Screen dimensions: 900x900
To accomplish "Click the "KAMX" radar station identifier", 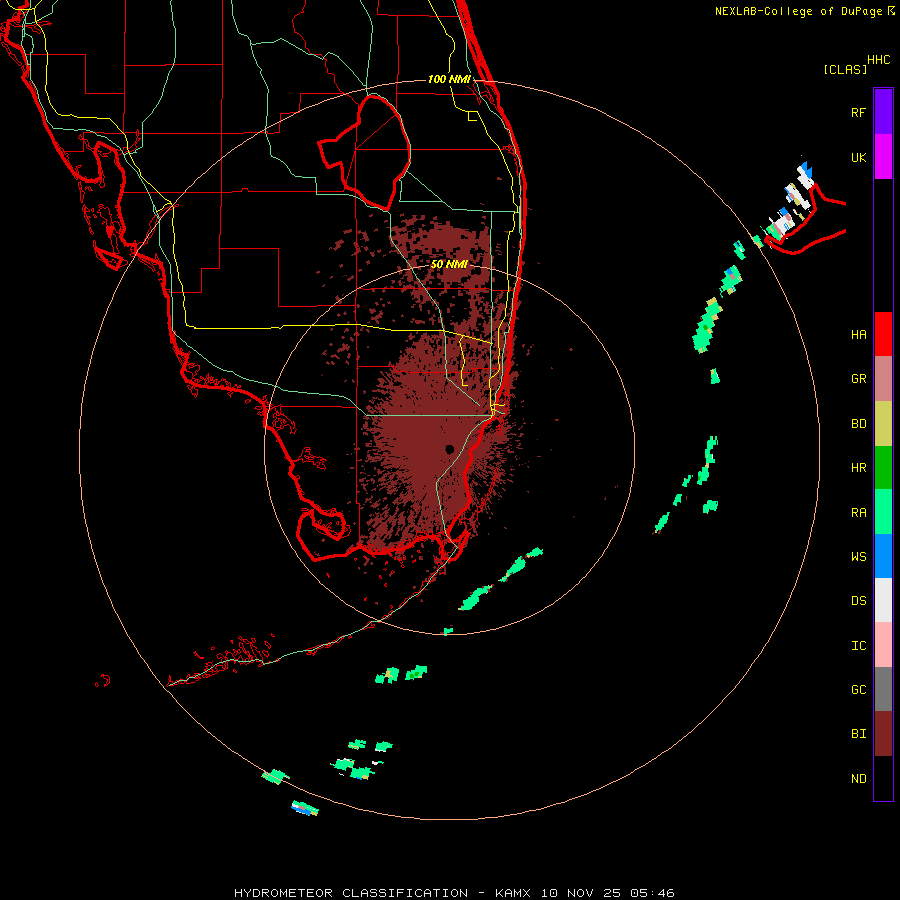I will 512,893.
